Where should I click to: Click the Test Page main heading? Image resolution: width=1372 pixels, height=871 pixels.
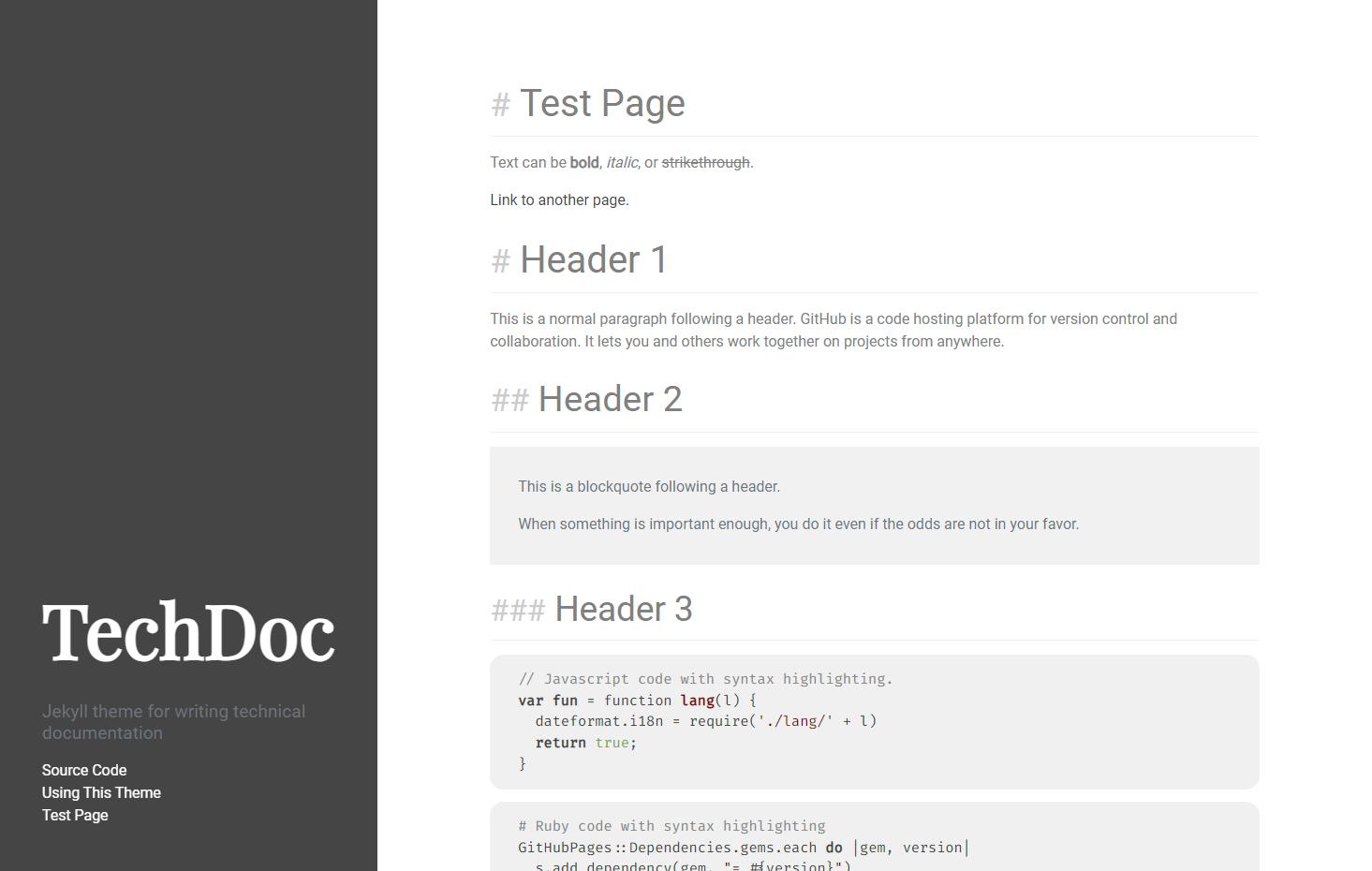click(602, 104)
